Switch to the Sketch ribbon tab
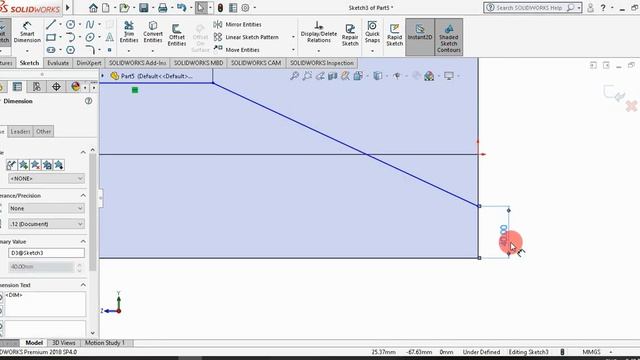The width and height of the screenshot is (640, 360). (x=29, y=63)
